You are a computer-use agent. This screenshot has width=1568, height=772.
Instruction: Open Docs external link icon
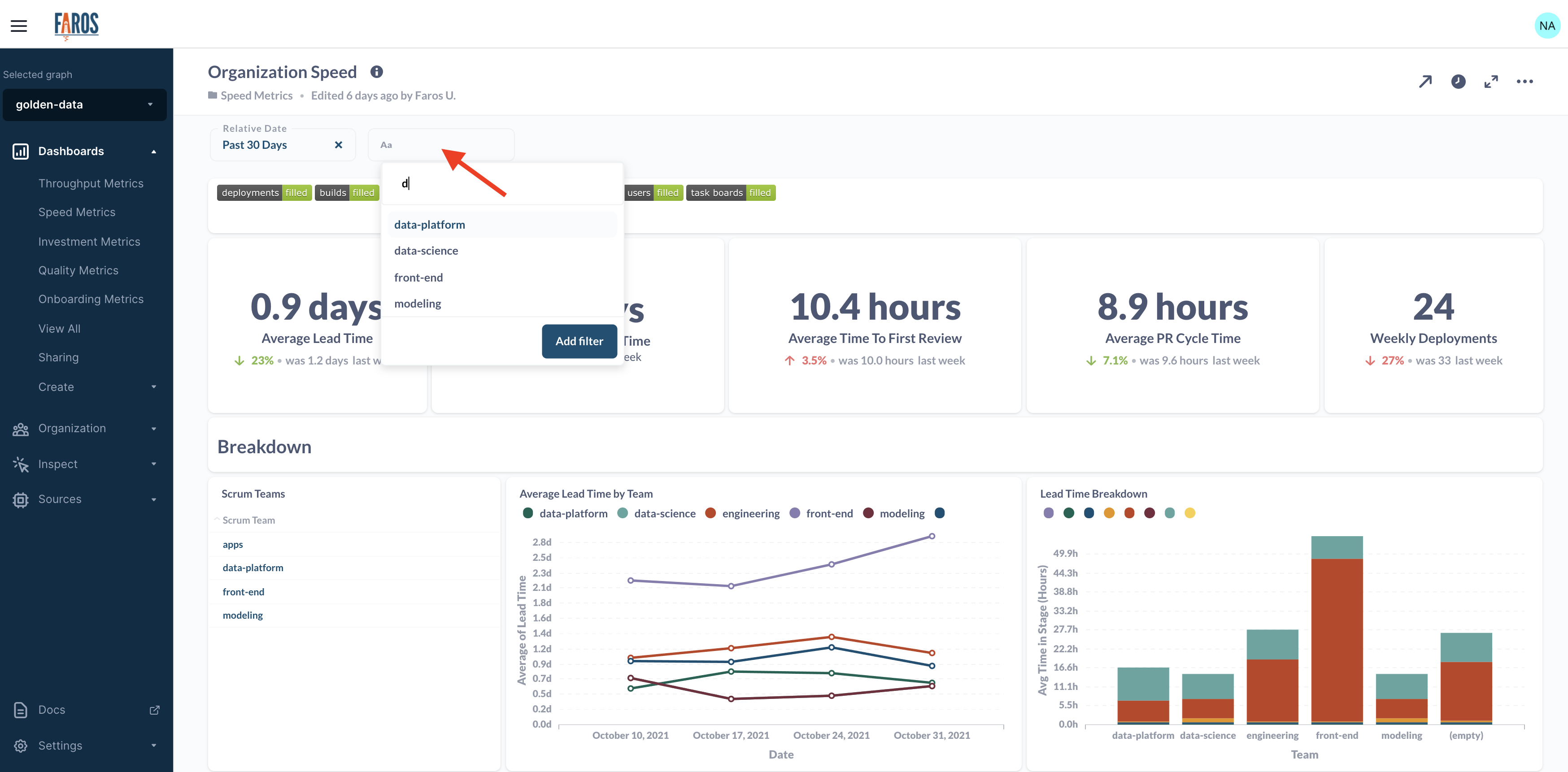[x=155, y=710]
